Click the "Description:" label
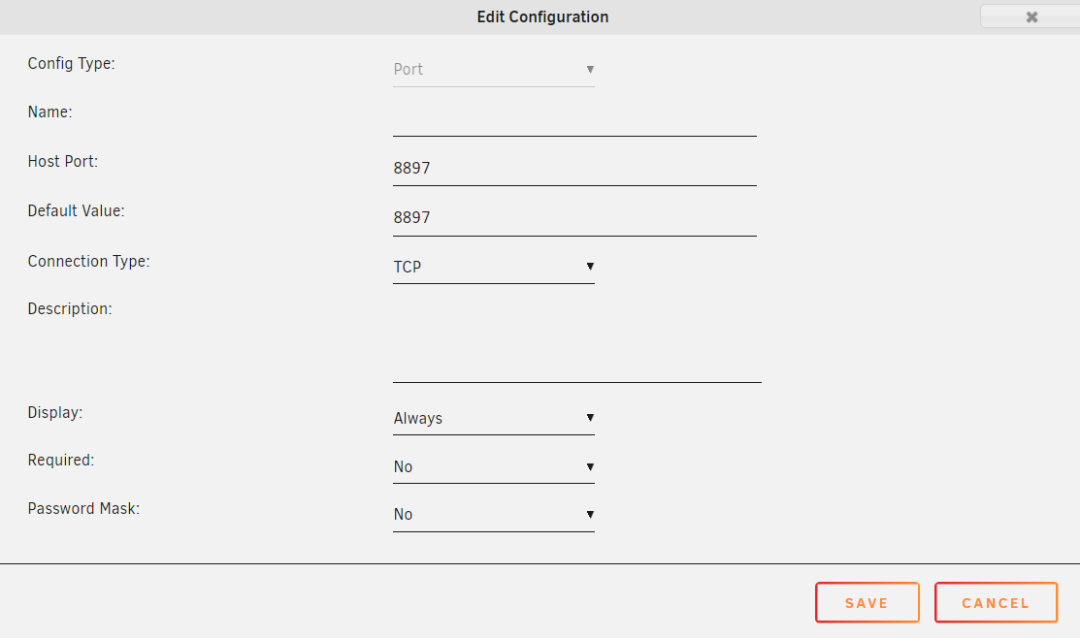 70,309
